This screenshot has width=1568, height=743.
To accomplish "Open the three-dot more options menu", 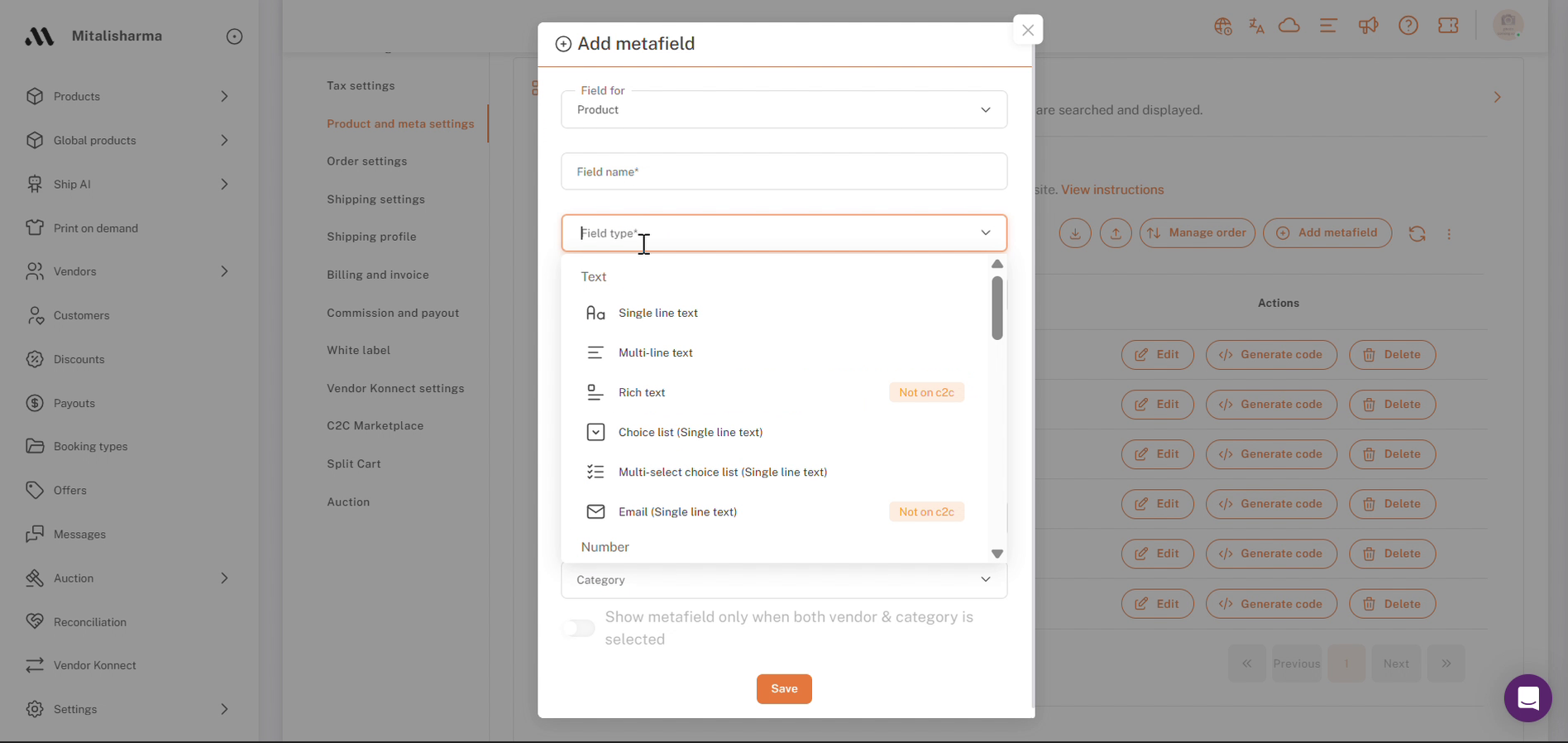I will 1449,234.
